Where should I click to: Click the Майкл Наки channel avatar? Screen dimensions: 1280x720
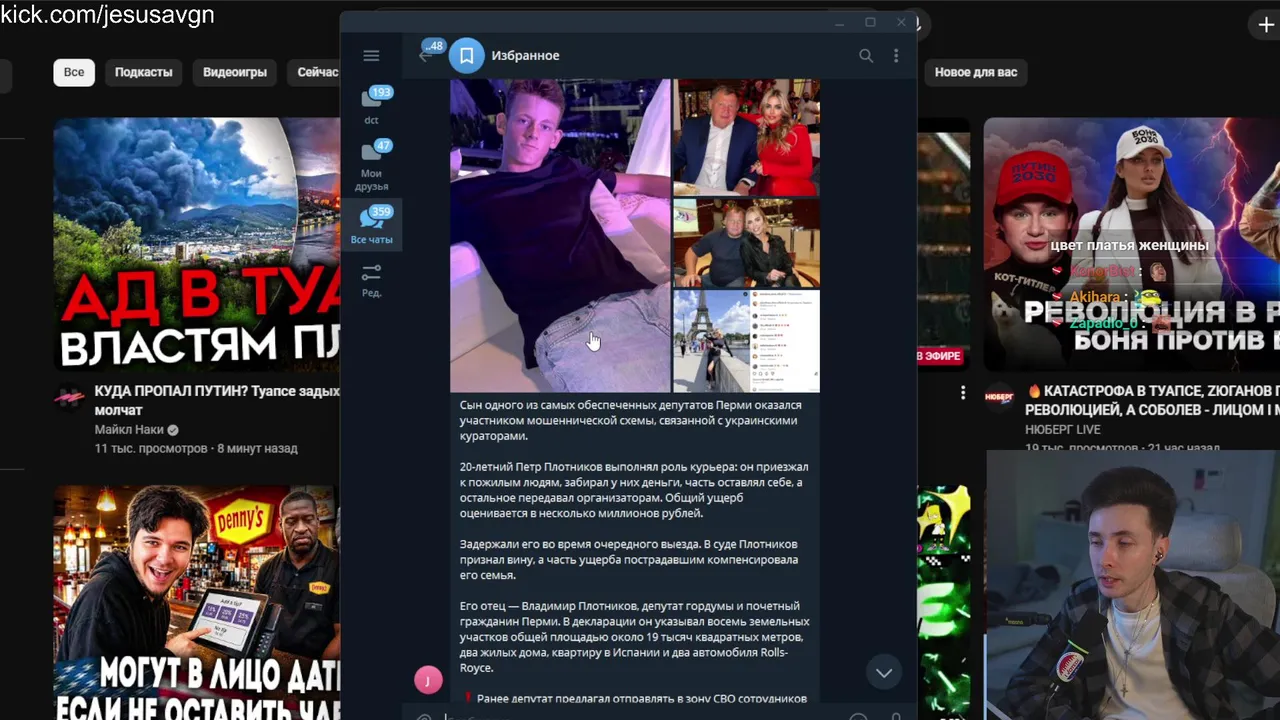69,397
